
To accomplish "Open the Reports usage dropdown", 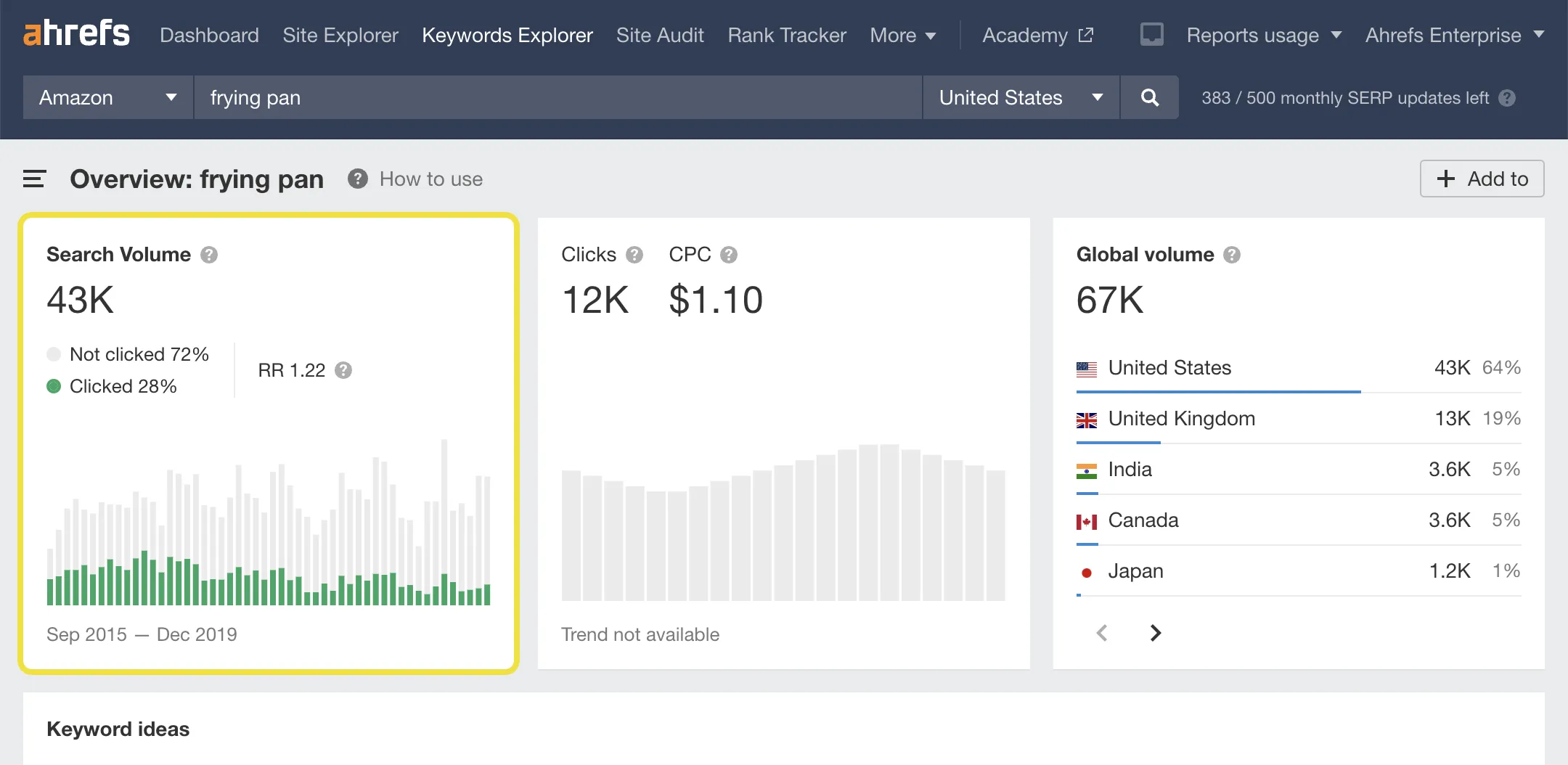I will [1265, 35].
